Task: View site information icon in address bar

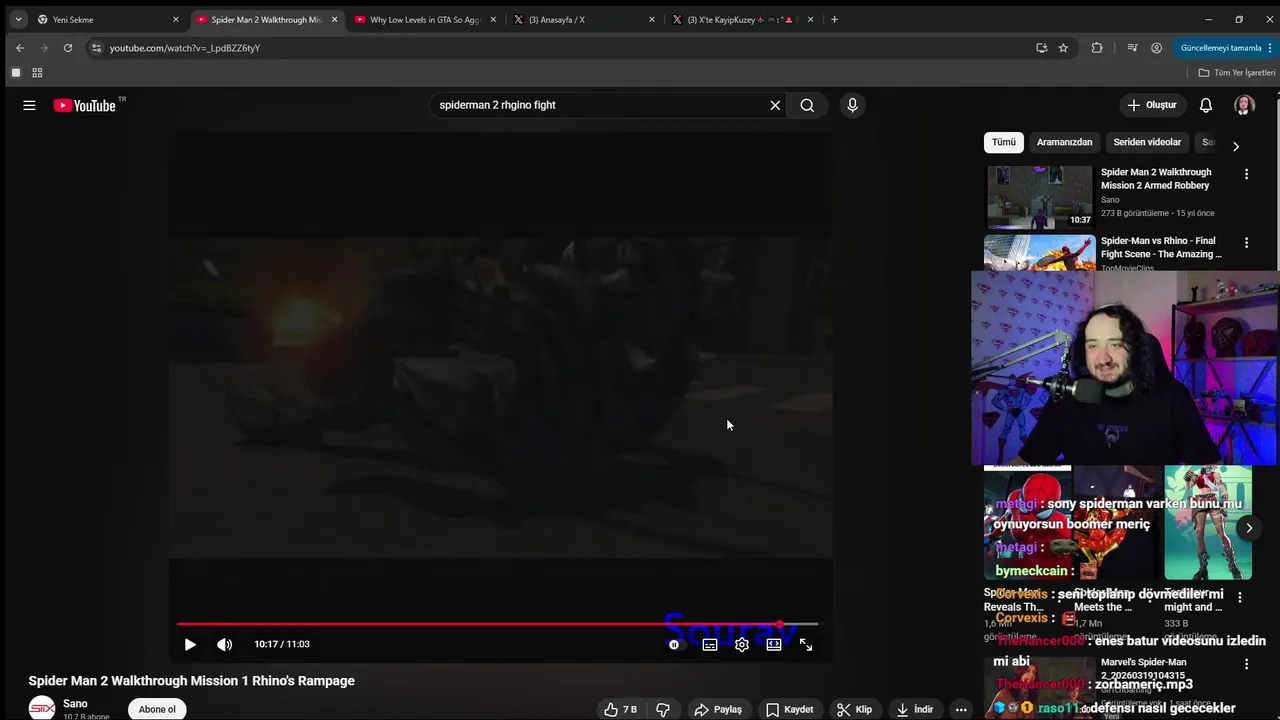Action: click(96, 48)
